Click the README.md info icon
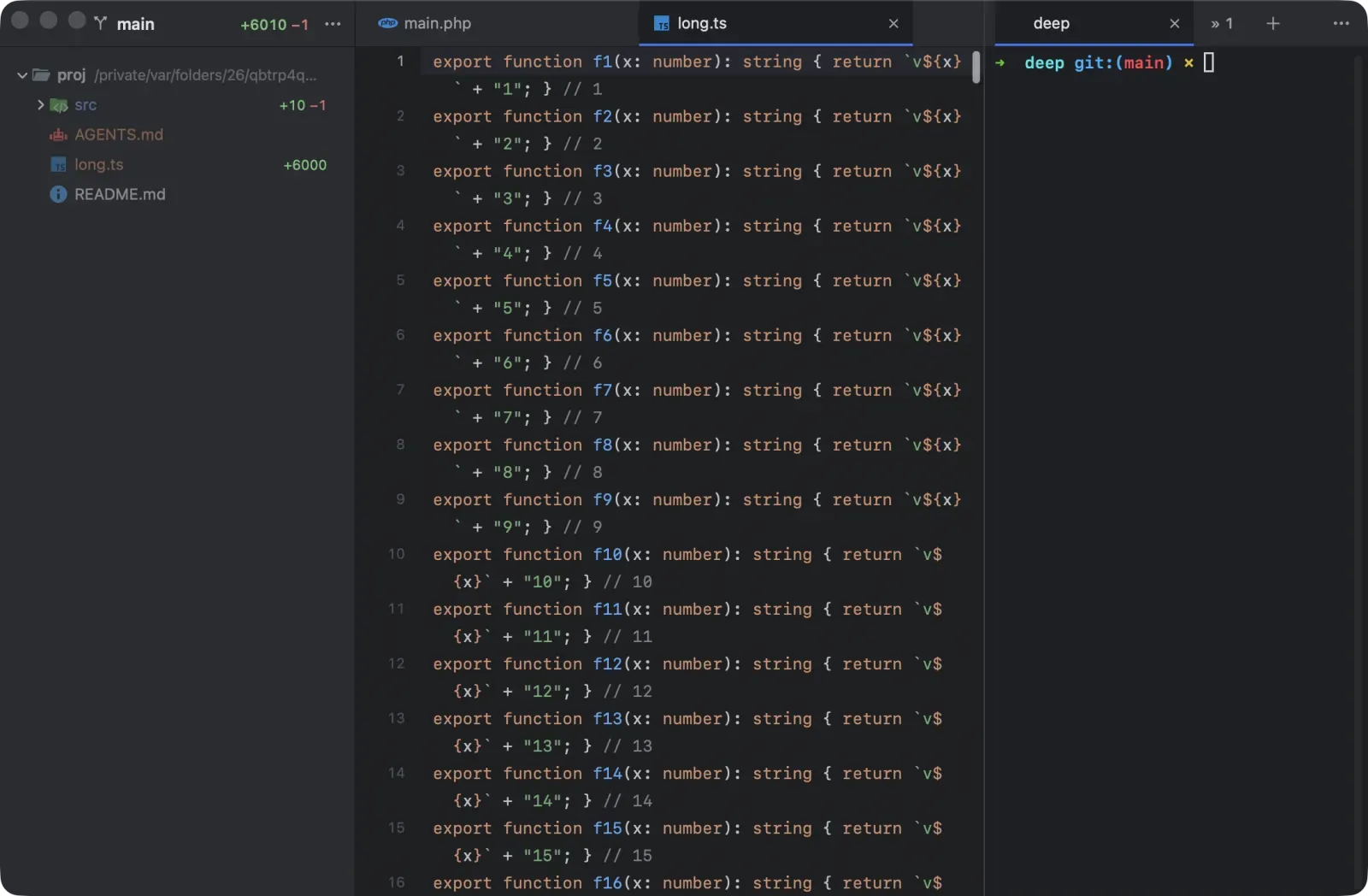 [58, 194]
